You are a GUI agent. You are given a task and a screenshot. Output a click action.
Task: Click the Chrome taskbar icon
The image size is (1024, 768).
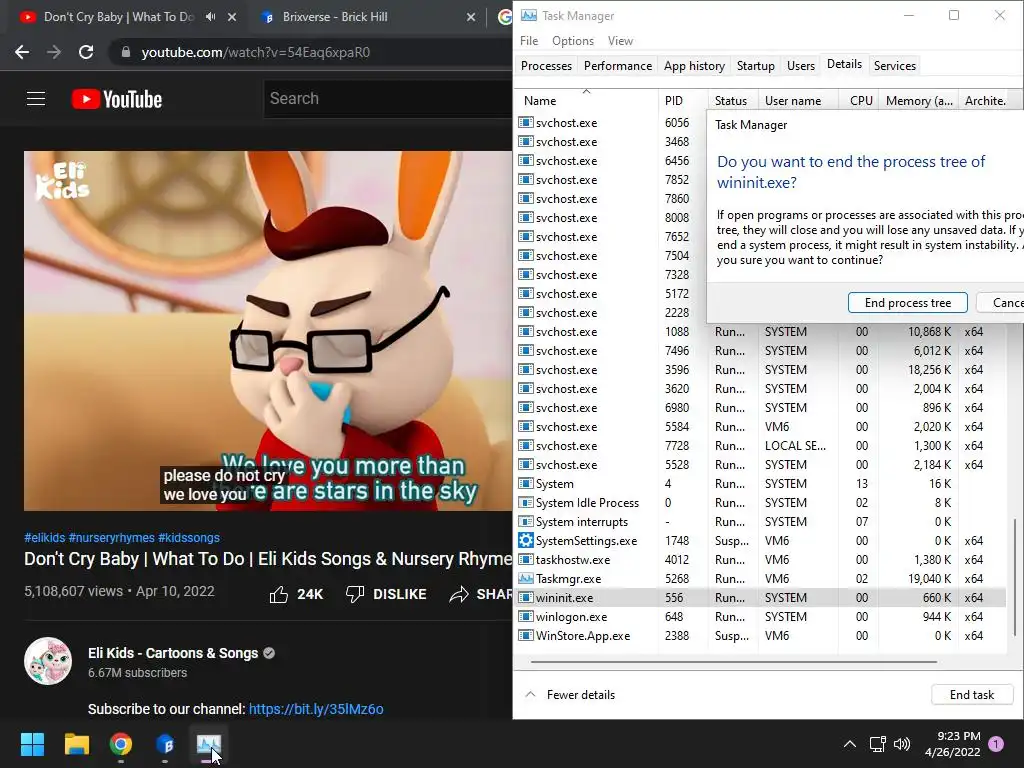coord(121,744)
